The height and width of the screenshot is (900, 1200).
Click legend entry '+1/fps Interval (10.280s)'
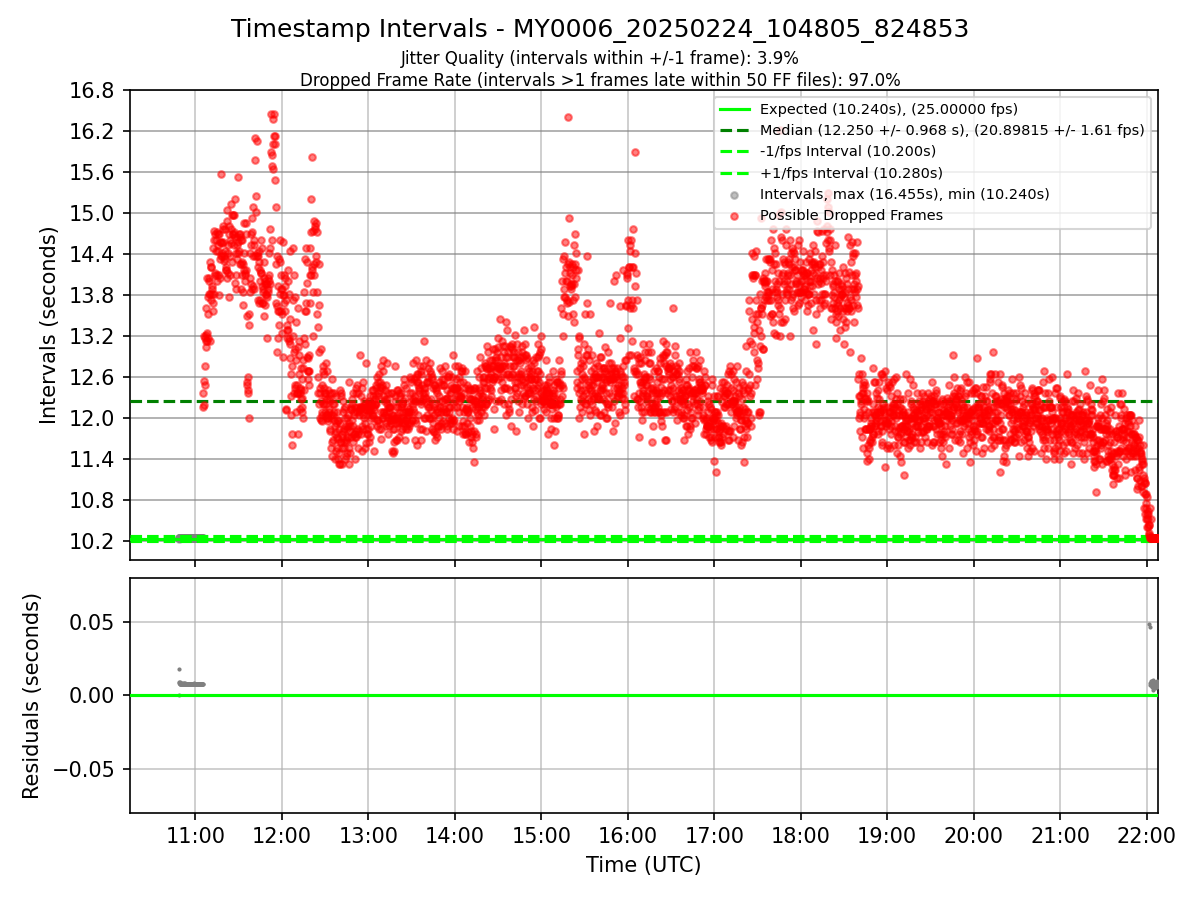[850, 173]
